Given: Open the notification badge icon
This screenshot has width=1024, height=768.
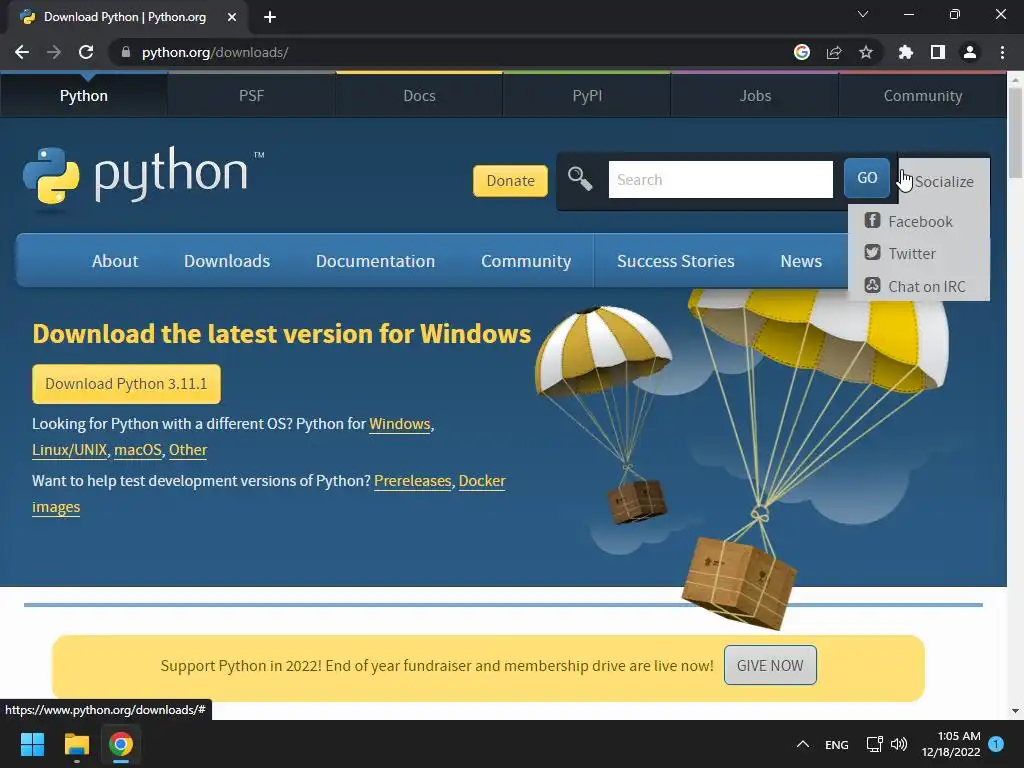Looking at the screenshot, I should 996,744.
